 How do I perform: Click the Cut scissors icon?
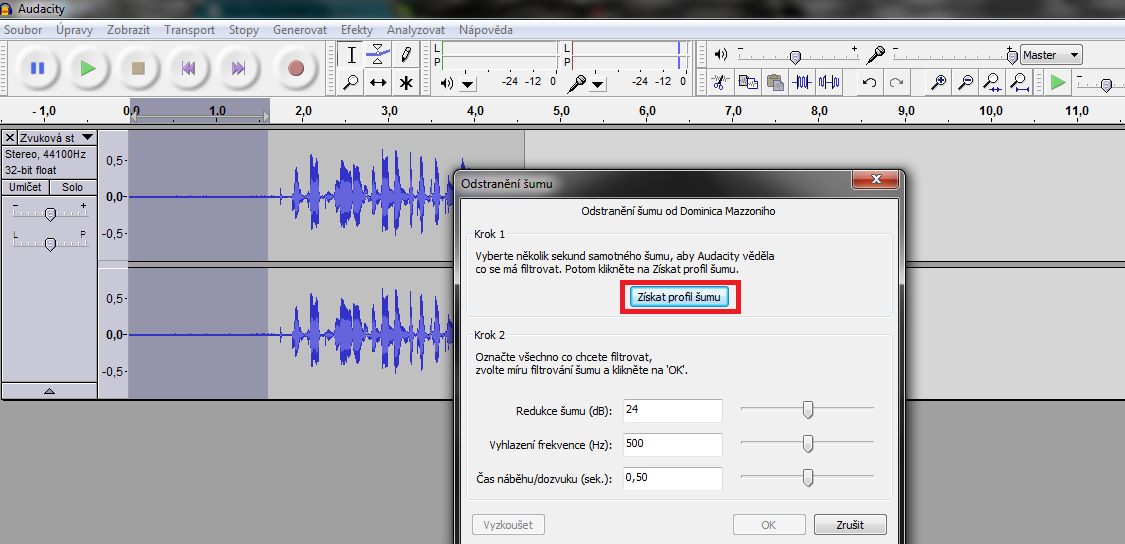720,82
